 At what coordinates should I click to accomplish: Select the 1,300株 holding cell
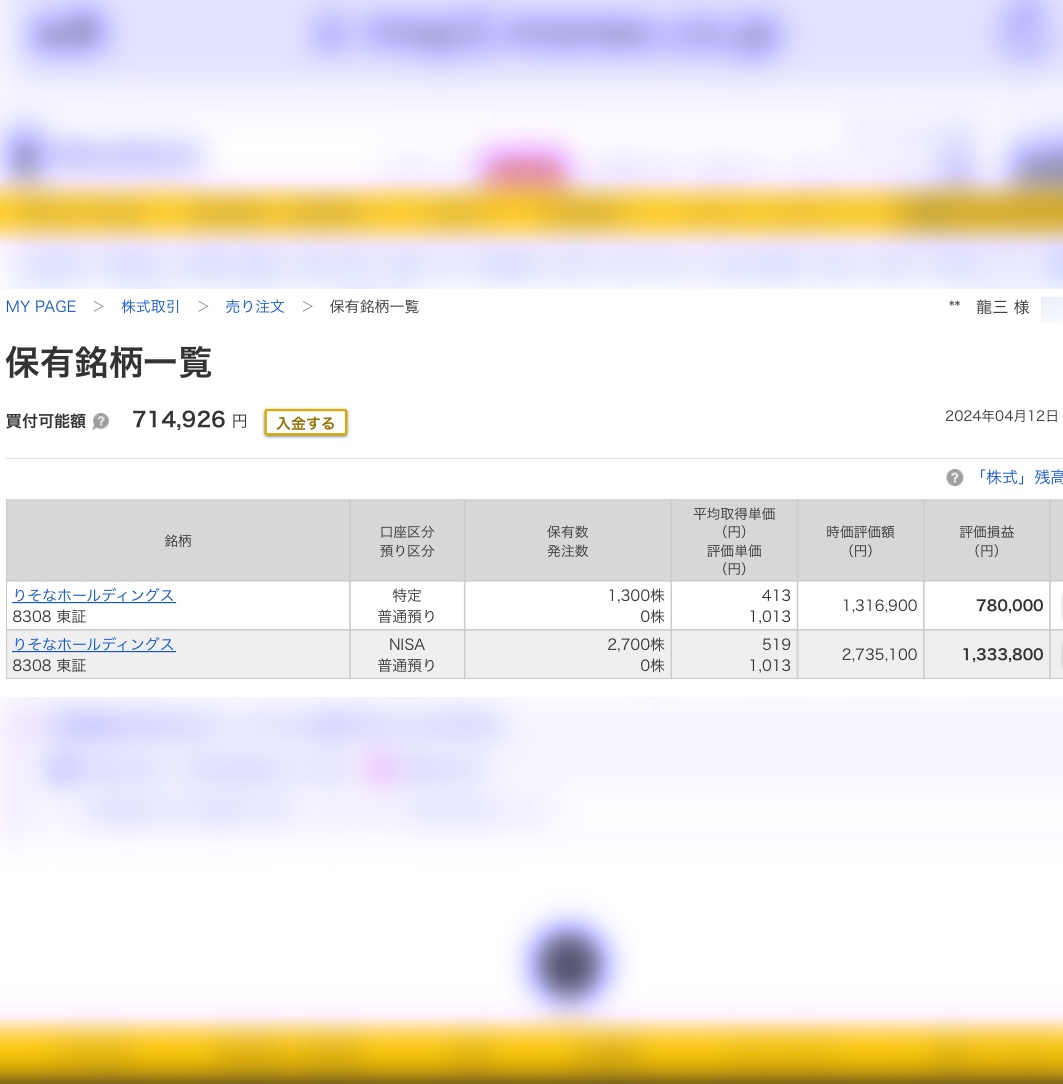click(x=636, y=595)
